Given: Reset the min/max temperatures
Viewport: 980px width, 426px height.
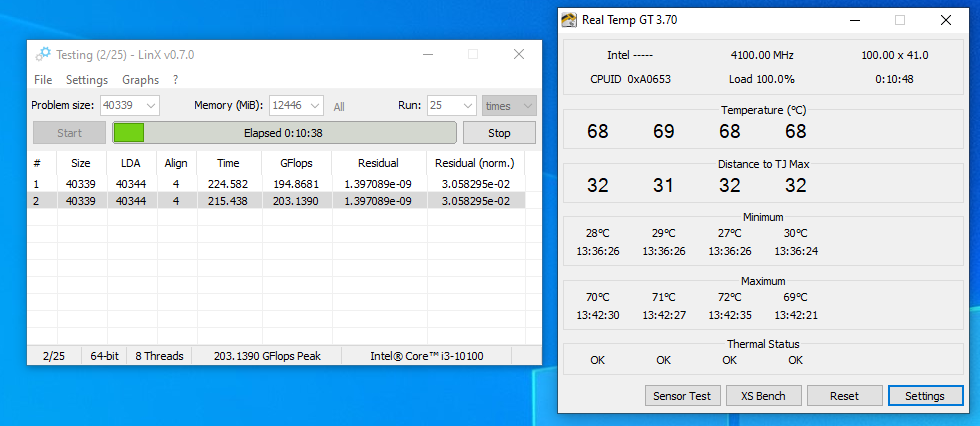Looking at the screenshot, I should [843, 396].
